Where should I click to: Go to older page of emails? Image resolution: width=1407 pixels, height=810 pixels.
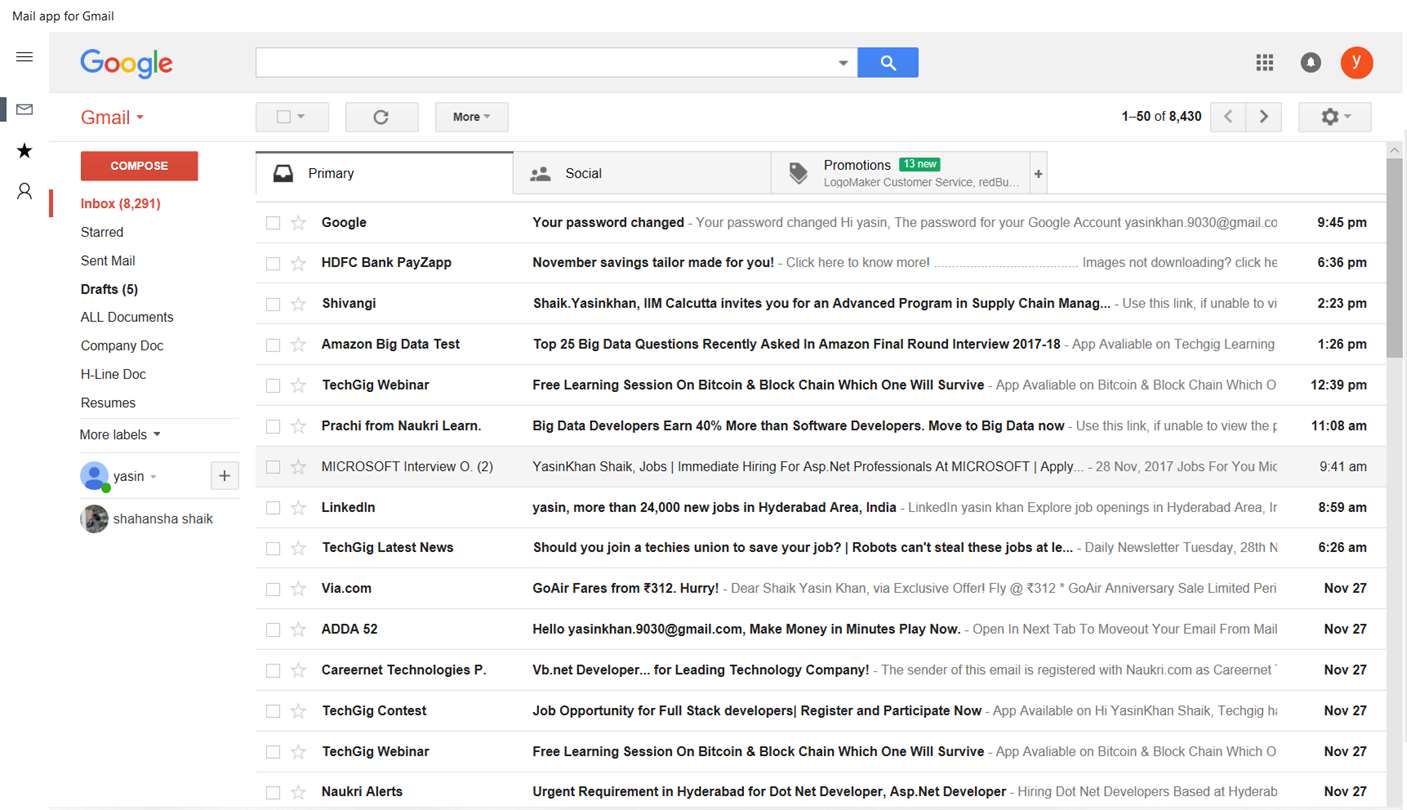pos(1264,117)
